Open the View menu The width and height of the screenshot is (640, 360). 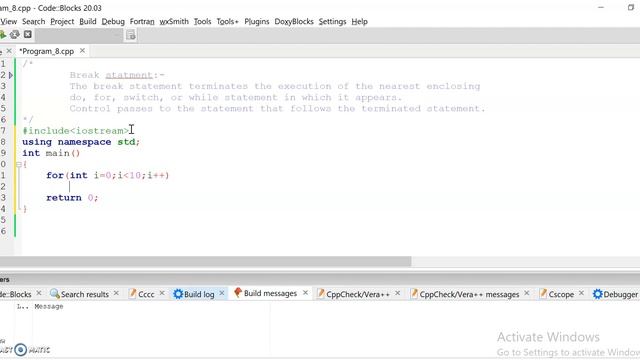pyautogui.click(x=9, y=22)
